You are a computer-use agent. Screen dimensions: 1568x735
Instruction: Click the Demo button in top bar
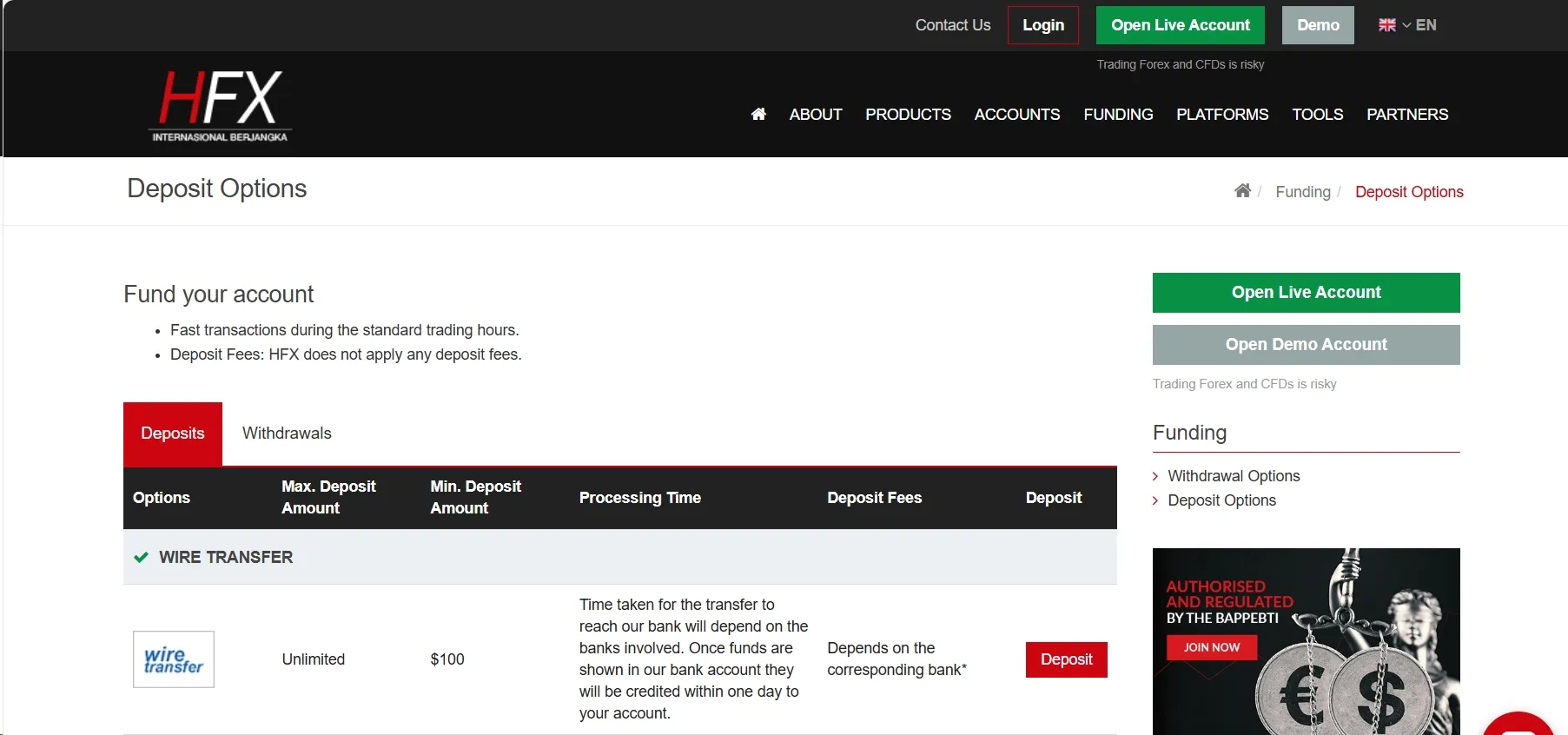pos(1318,25)
